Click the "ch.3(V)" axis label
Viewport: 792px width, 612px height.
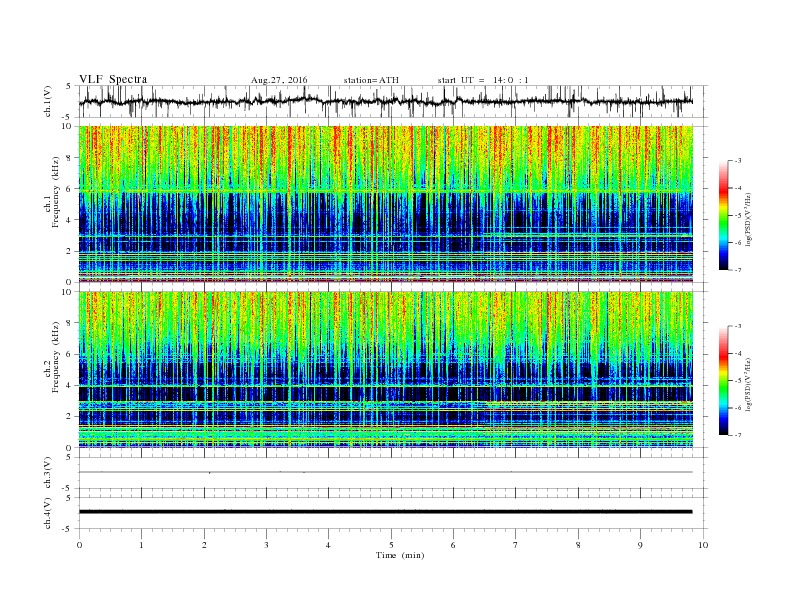[x=48, y=473]
